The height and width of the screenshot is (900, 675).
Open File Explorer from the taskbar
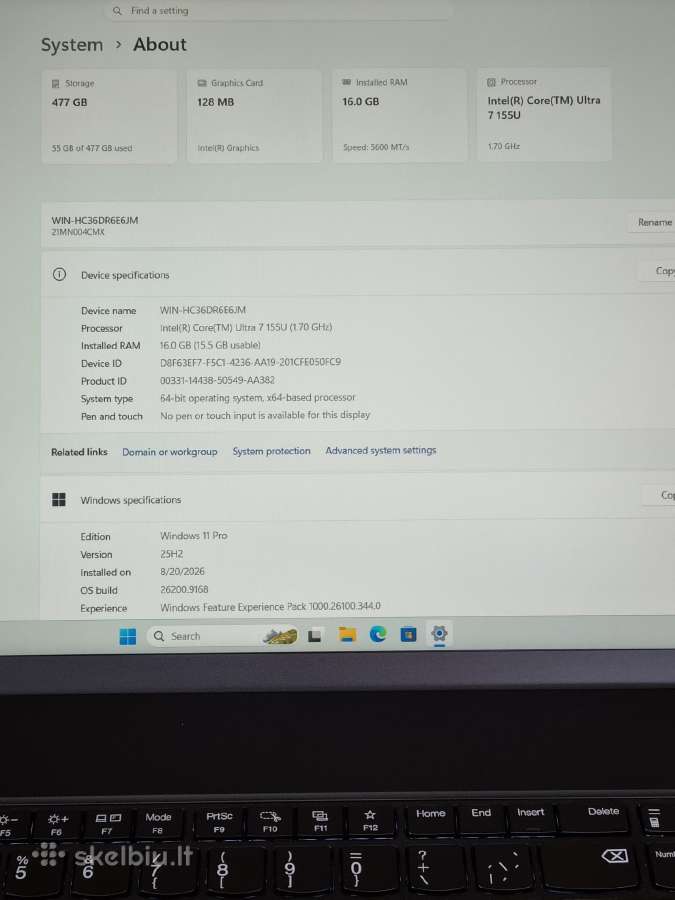347,634
